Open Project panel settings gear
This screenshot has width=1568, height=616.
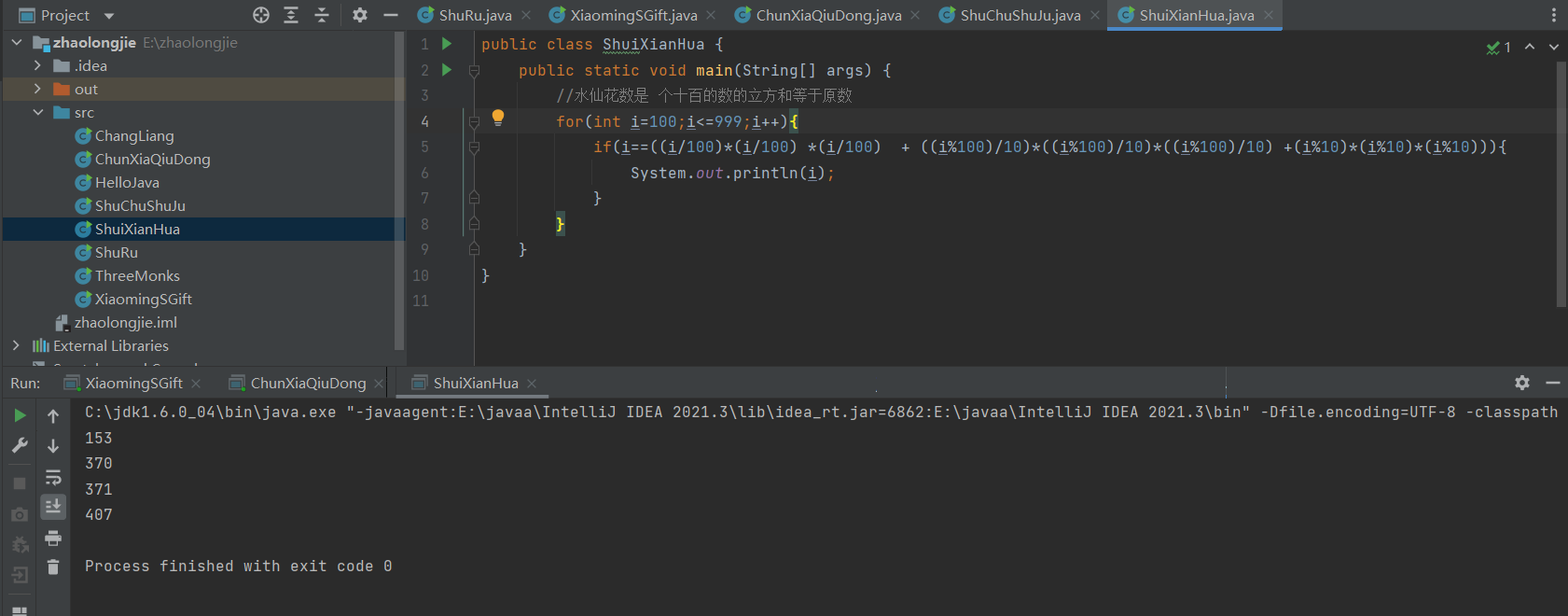[x=360, y=15]
